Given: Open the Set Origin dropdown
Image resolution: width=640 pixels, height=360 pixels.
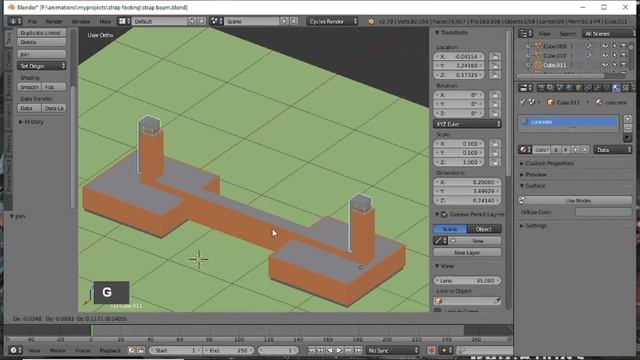Looking at the screenshot, I should (42, 66).
